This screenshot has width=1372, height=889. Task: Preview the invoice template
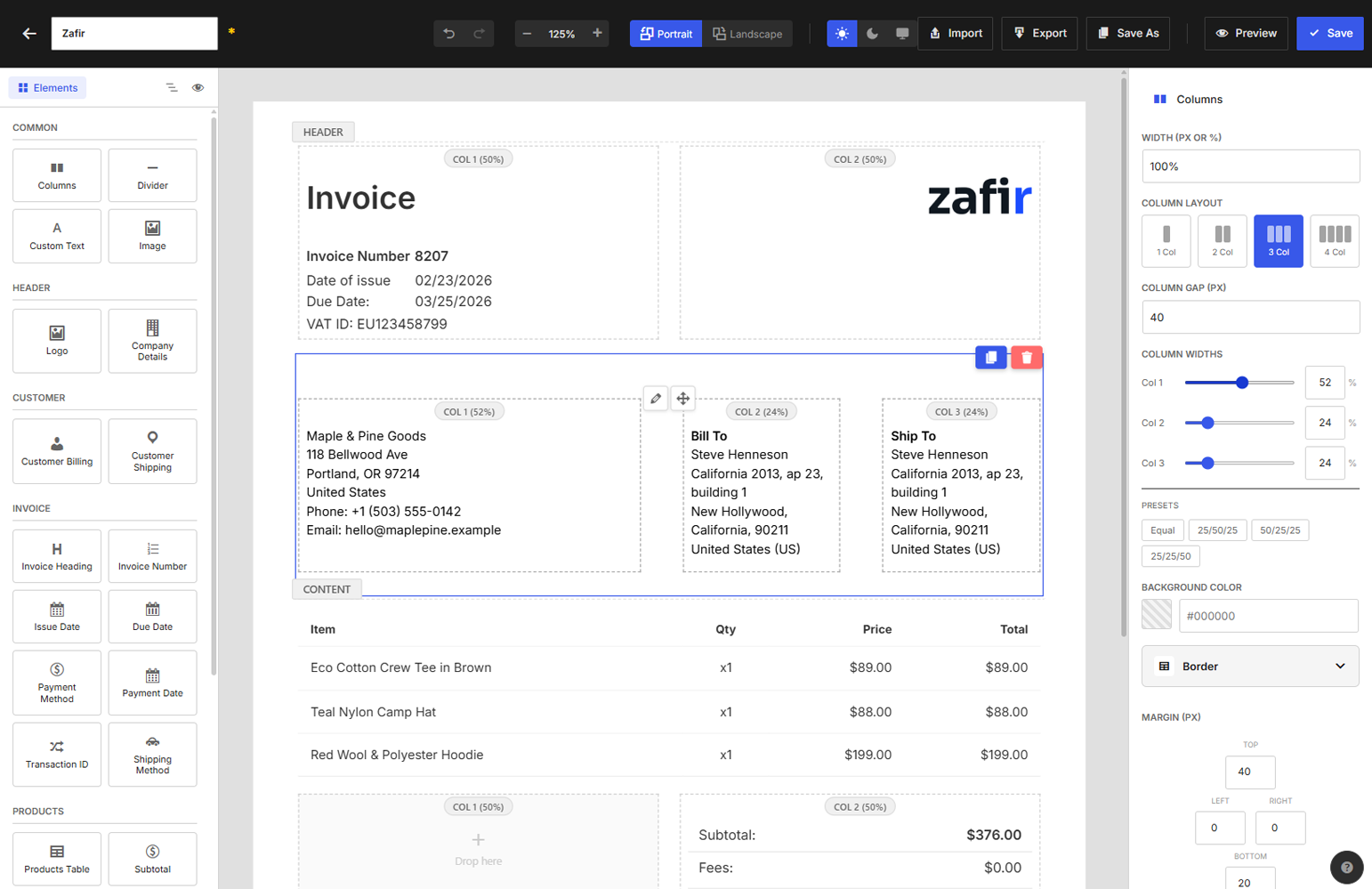pos(1246,34)
